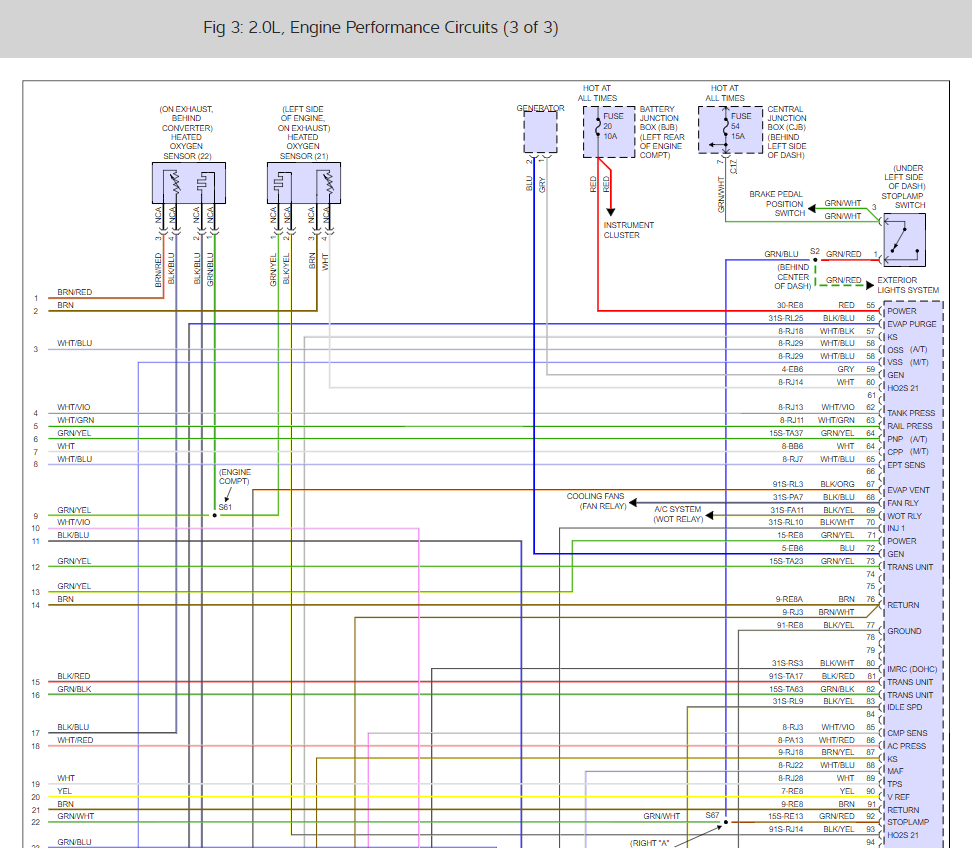972x861 pixels.
Task: Click the Fuse 54 15A symbol
Action: 726,126
